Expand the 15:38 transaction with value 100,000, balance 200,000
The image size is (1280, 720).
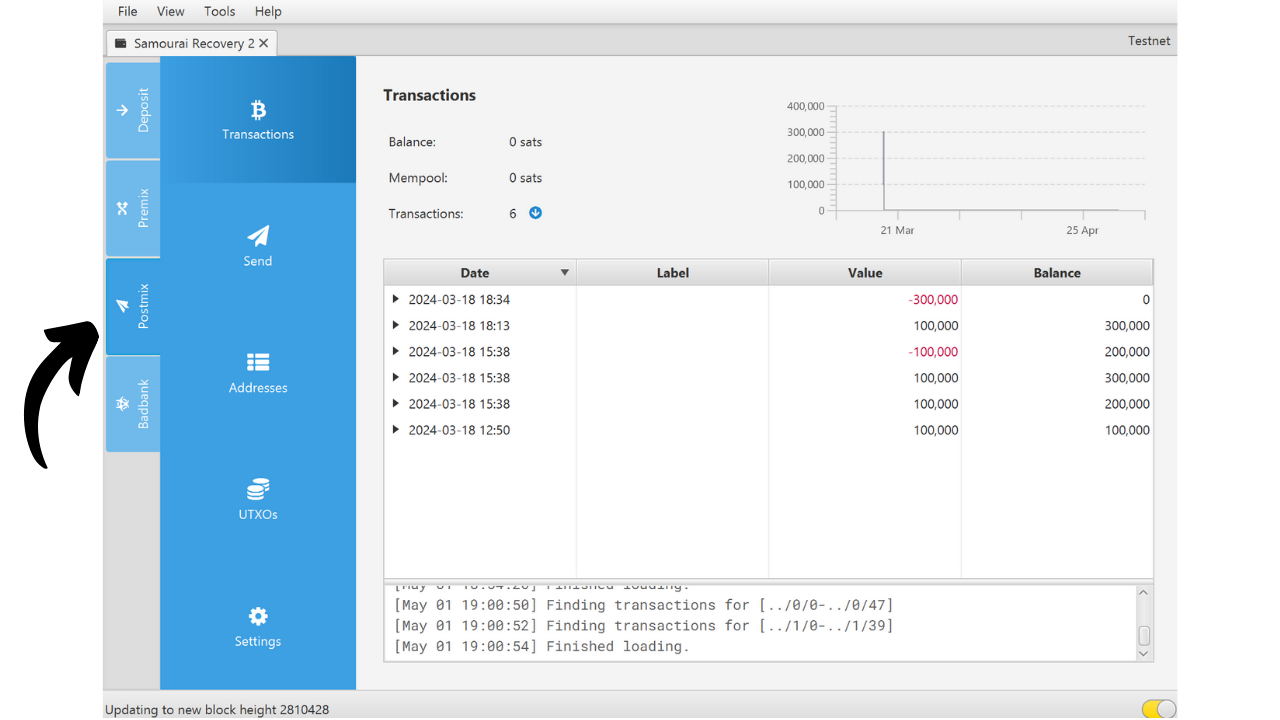[396, 404]
